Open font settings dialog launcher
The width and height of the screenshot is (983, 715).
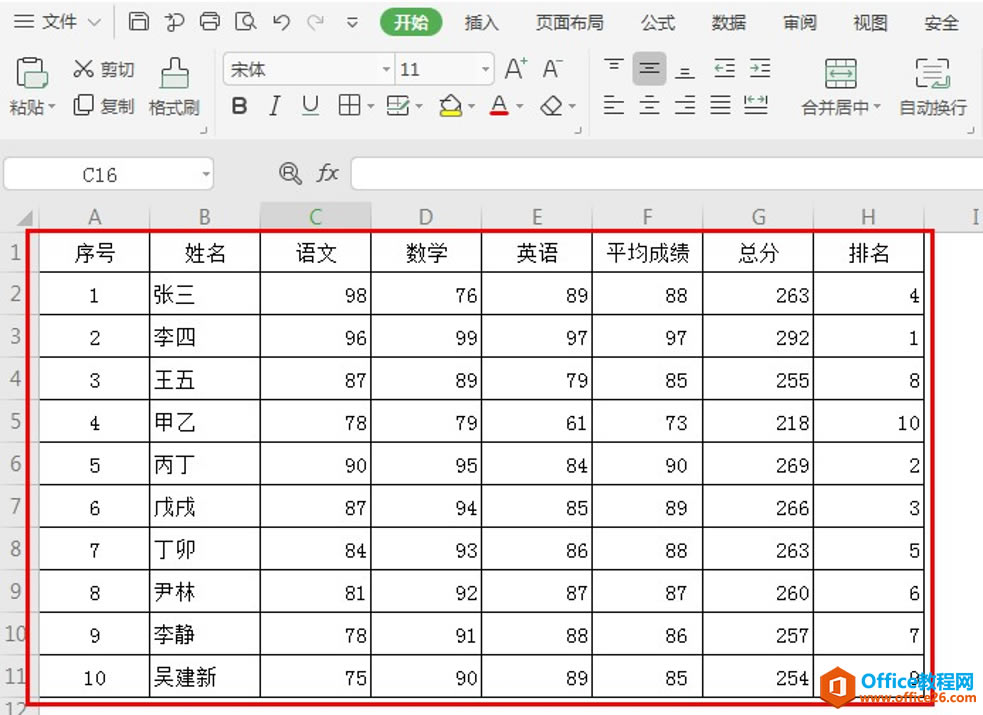[x=578, y=130]
